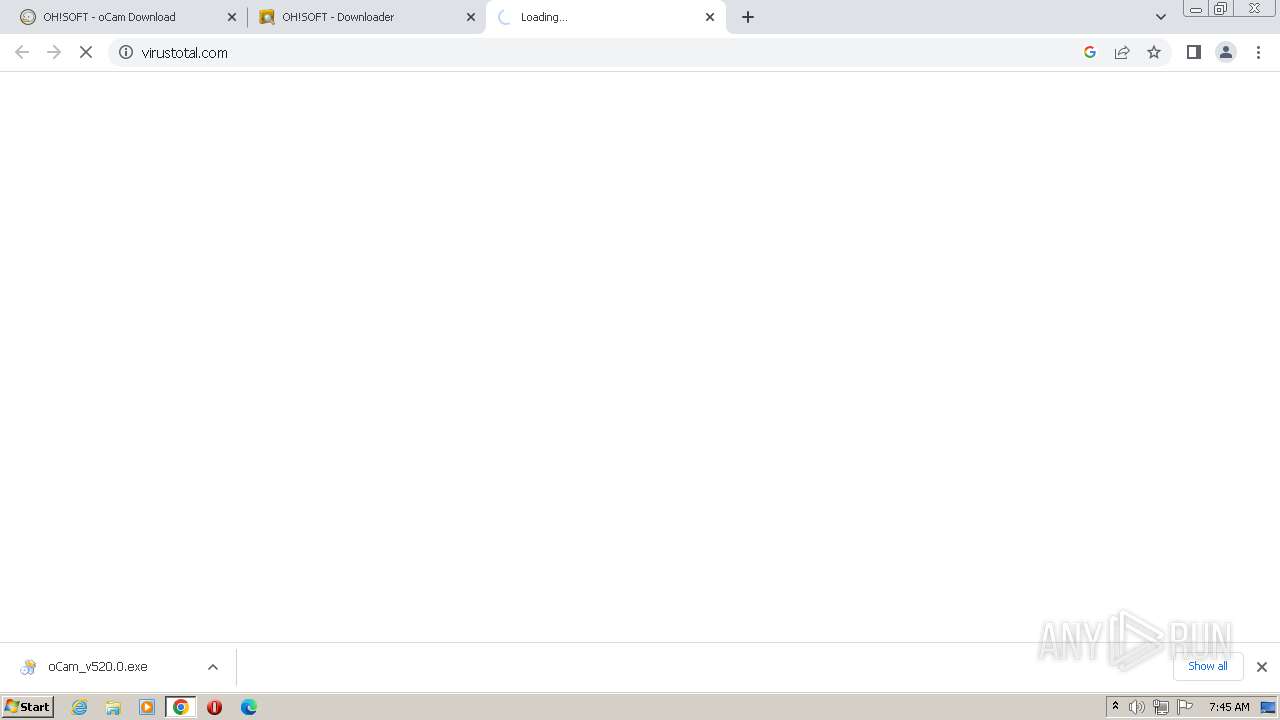This screenshot has width=1280, height=720.
Task: Launch Microsoft Edge from taskbar
Action: (249, 707)
